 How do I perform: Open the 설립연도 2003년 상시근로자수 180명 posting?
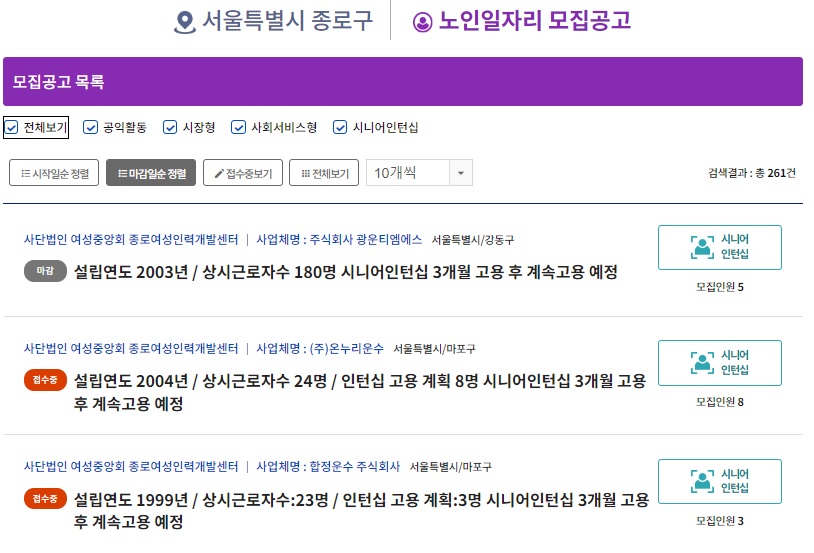pyautogui.click(x=346, y=272)
